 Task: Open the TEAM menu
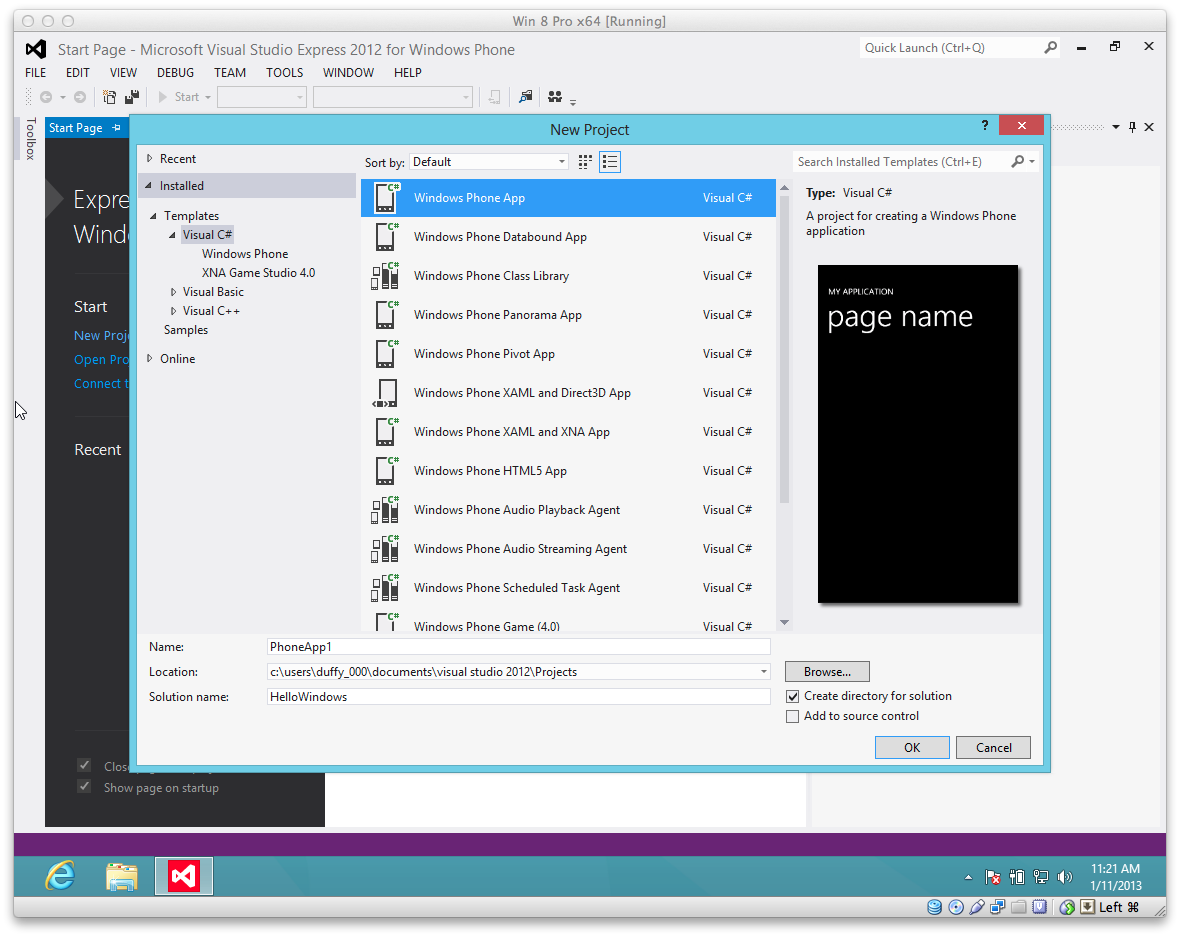[230, 73]
